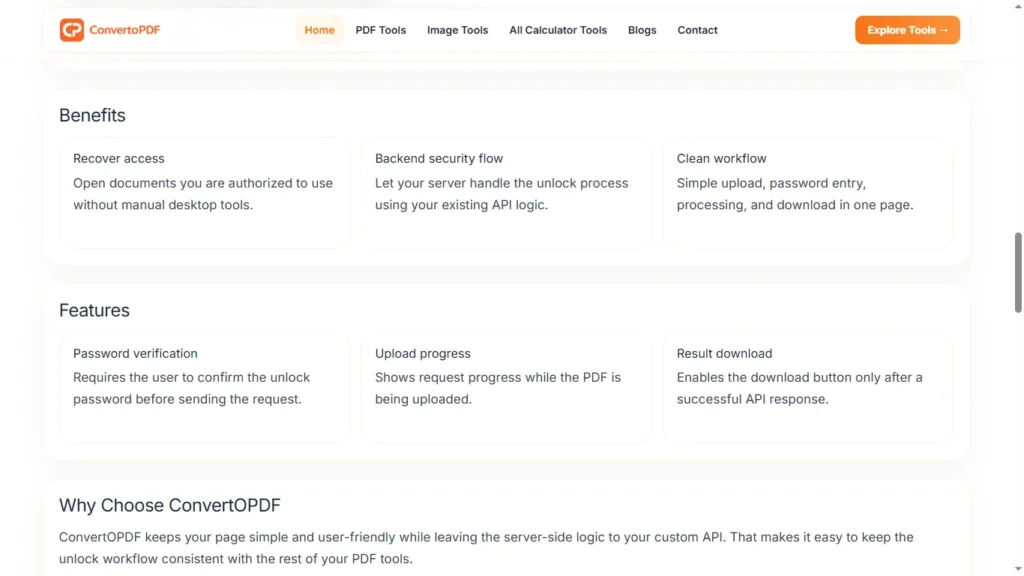Image resolution: width=1024 pixels, height=576 pixels.
Task: Click text 'Shows request progress while the PDF is'
Action: point(498,377)
